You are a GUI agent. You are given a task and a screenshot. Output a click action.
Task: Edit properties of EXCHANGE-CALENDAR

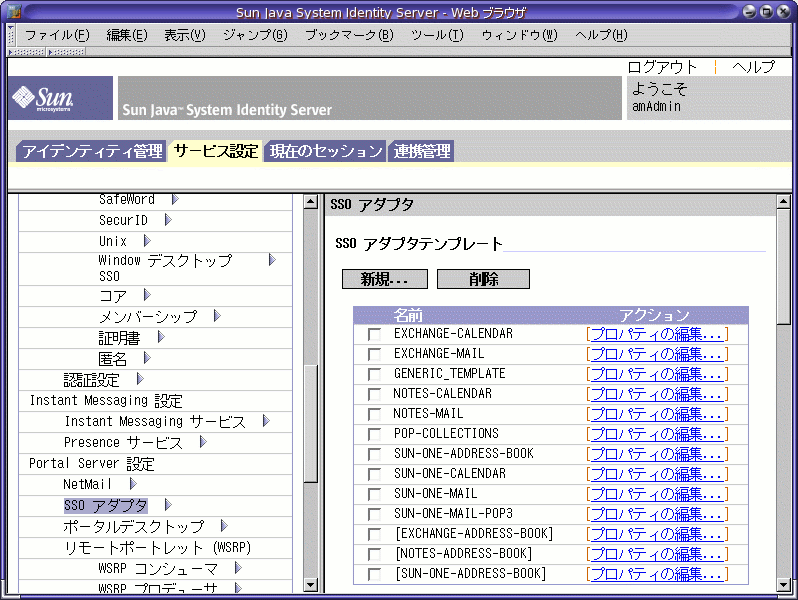(x=657, y=334)
